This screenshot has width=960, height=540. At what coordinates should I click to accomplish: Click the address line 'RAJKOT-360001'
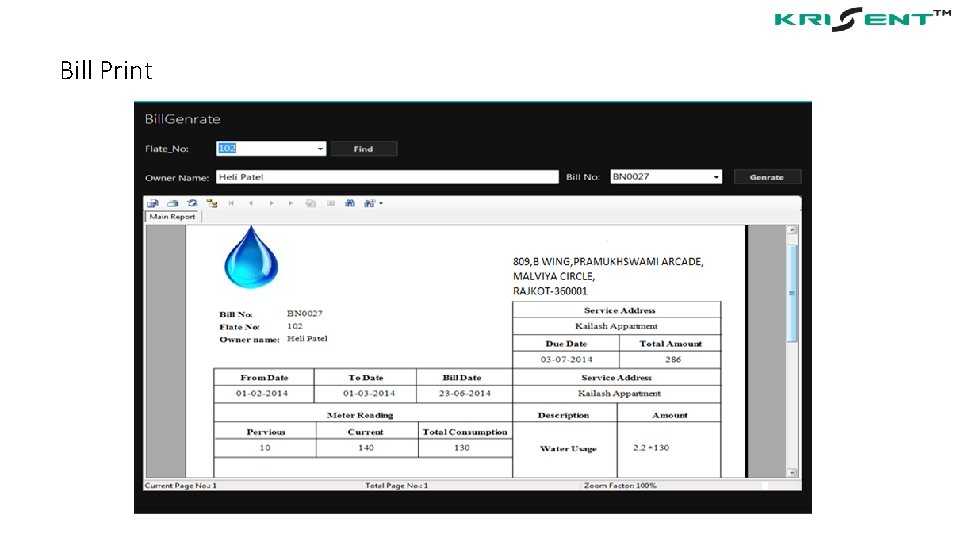[550, 291]
